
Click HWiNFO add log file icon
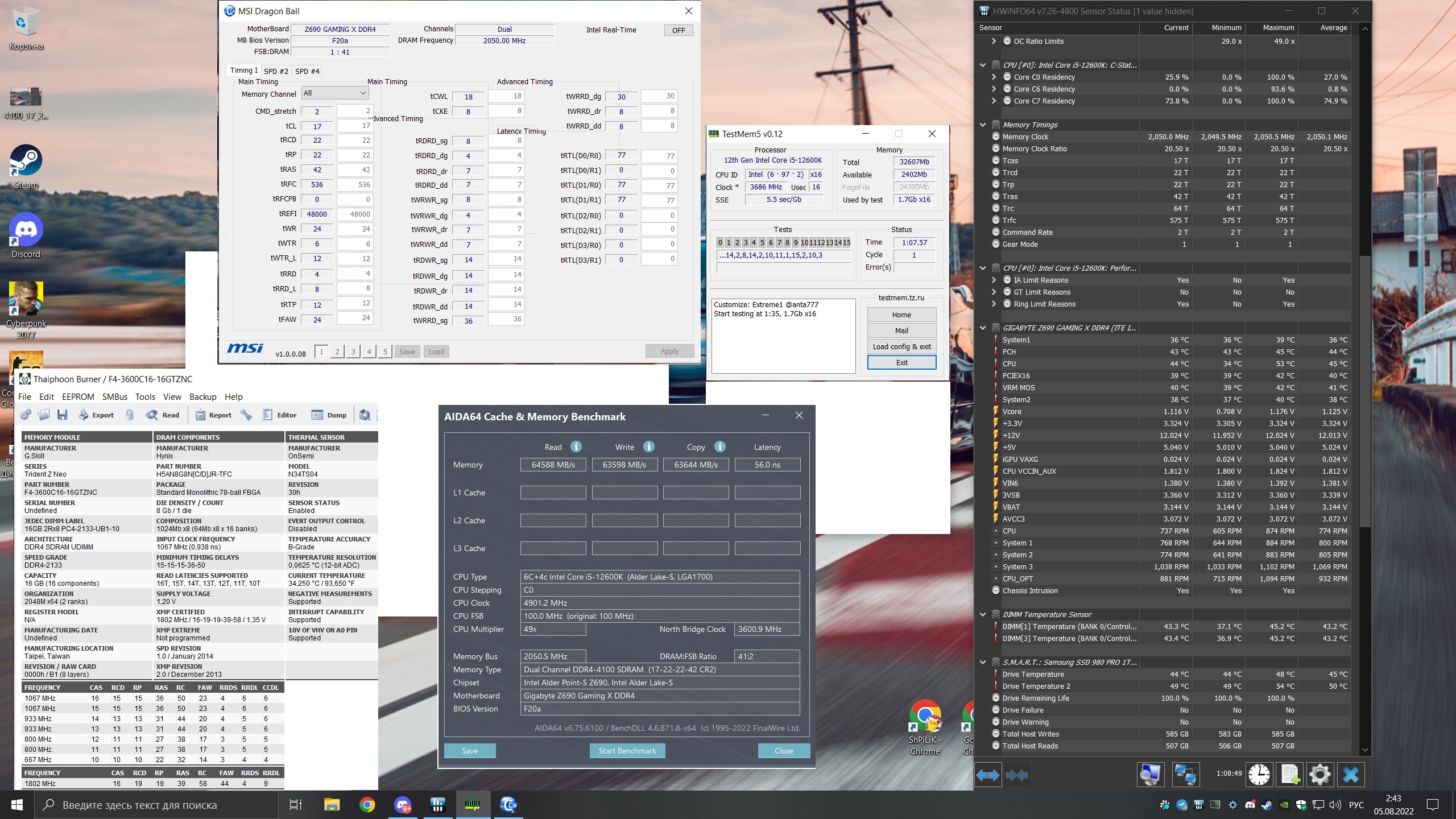[1290, 775]
